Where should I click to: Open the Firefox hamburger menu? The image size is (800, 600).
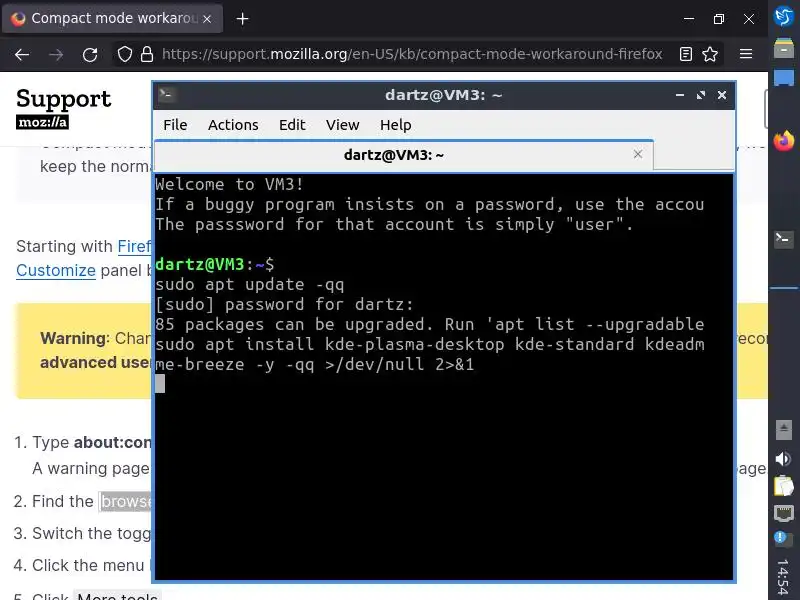[746, 54]
